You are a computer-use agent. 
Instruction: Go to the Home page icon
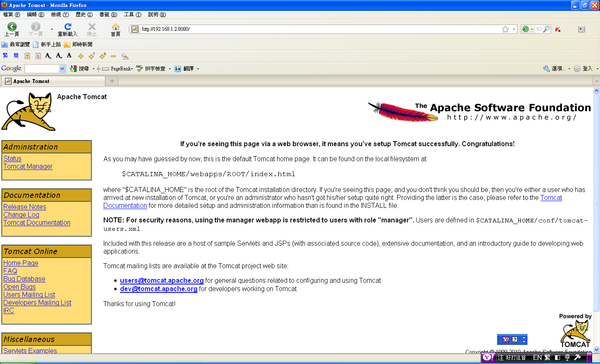116,27
